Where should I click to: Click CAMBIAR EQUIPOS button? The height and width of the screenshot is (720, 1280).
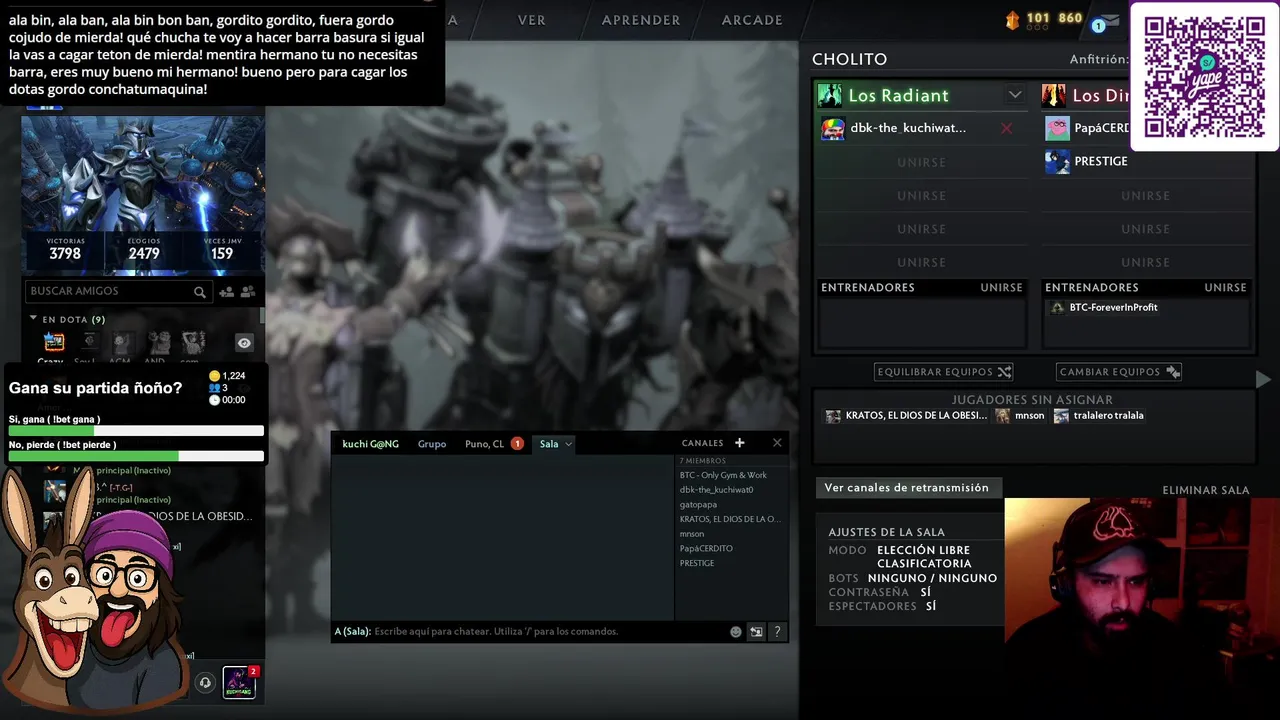pyautogui.click(x=1120, y=372)
